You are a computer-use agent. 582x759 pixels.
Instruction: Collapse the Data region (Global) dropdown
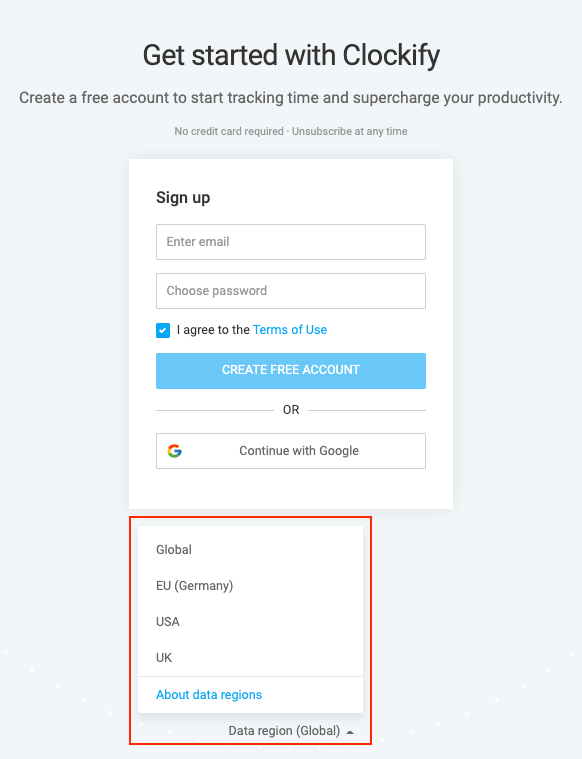click(x=291, y=730)
